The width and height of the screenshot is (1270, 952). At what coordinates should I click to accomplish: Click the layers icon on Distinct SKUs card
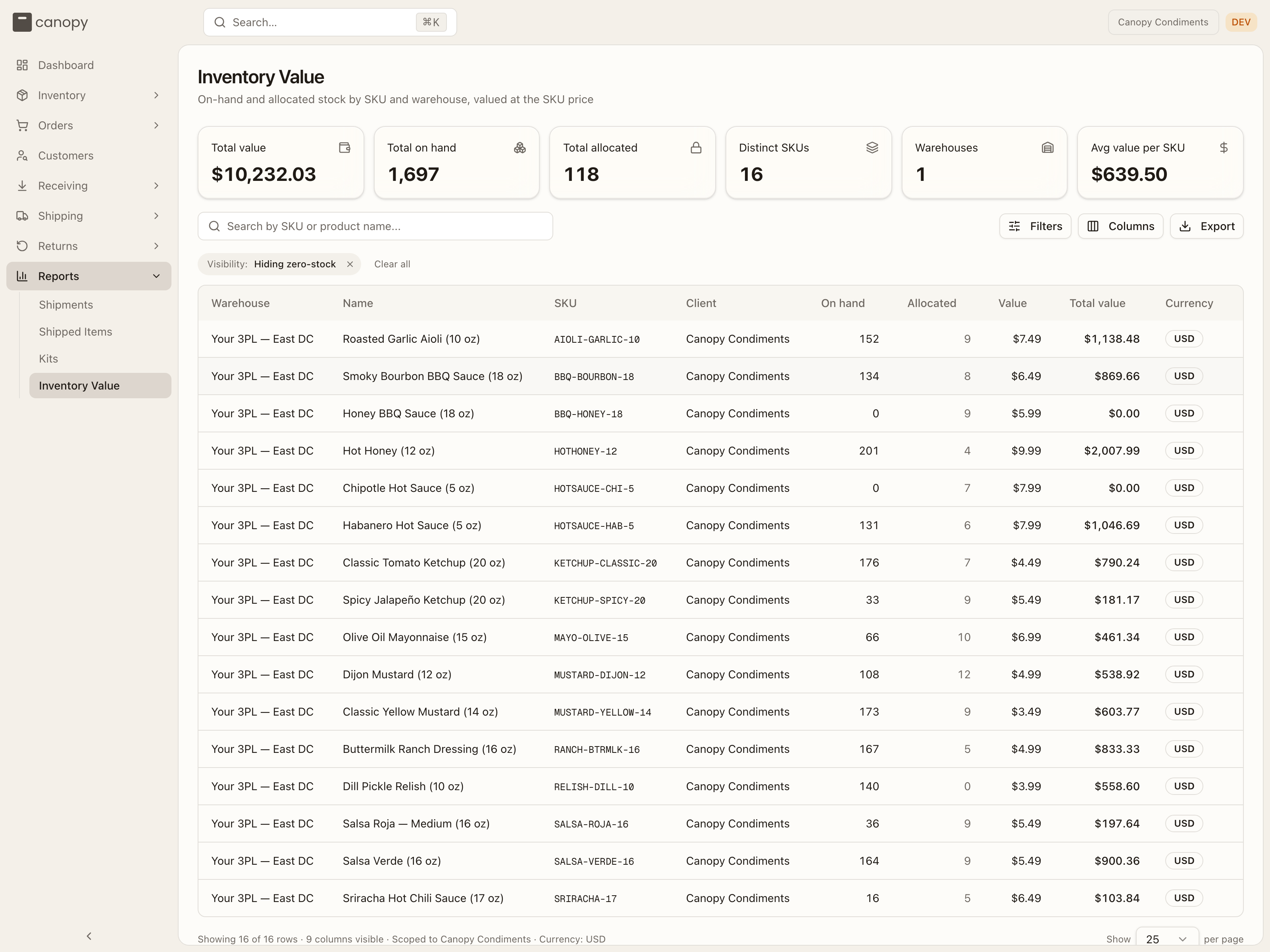click(872, 148)
